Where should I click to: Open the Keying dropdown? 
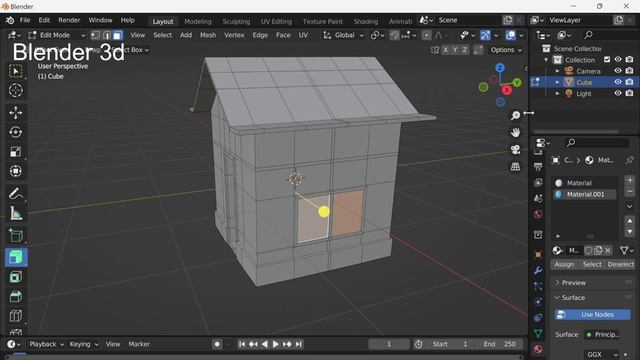[x=84, y=344]
